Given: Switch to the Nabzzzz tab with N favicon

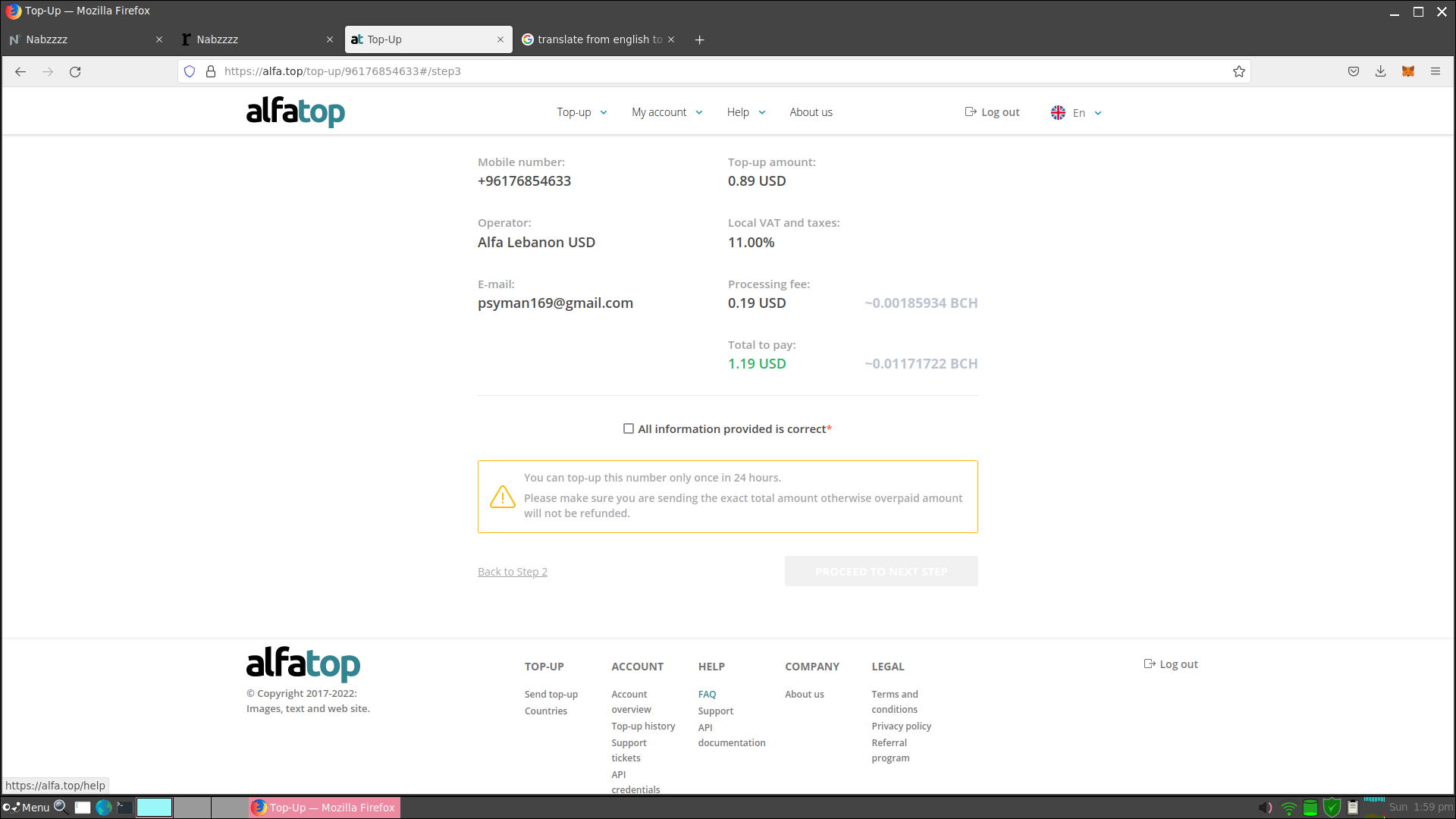Looking at the screenshot, I should click(86, 39).
